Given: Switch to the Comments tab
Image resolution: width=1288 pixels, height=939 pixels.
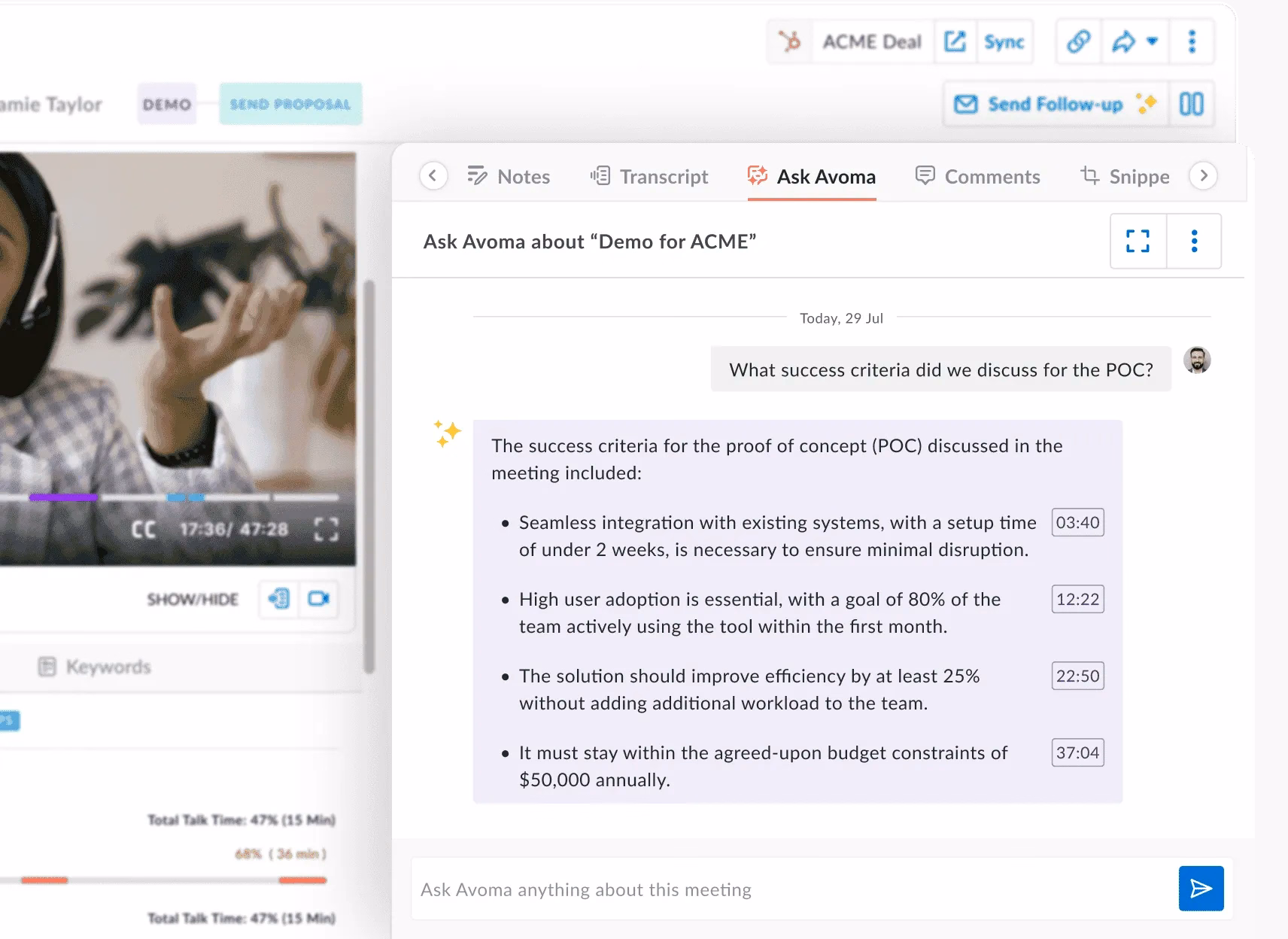Looking at the screenshot, I should [977, 177].
